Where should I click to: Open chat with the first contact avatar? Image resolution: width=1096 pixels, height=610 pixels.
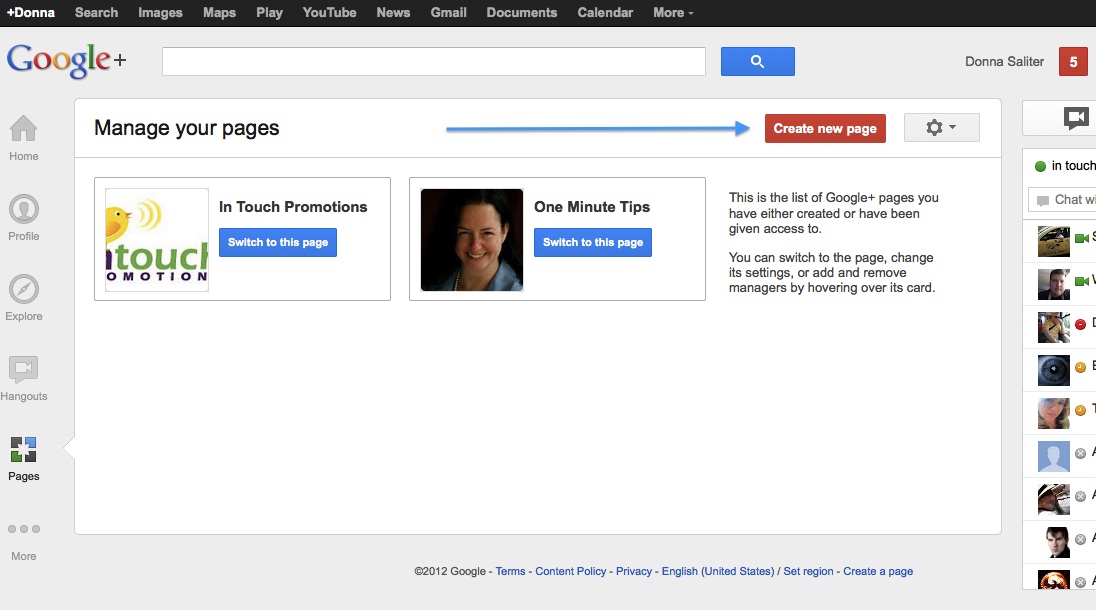pyautogui.click(x=1053, y=242)
